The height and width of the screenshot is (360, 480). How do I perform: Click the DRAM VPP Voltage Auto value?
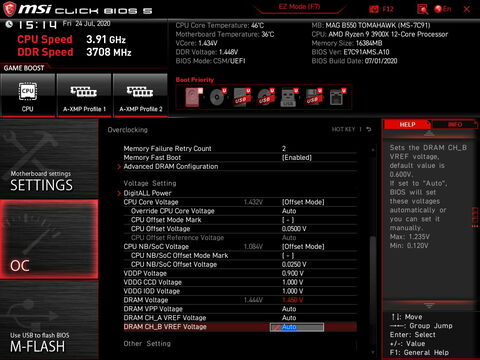[x=289, y=309]
